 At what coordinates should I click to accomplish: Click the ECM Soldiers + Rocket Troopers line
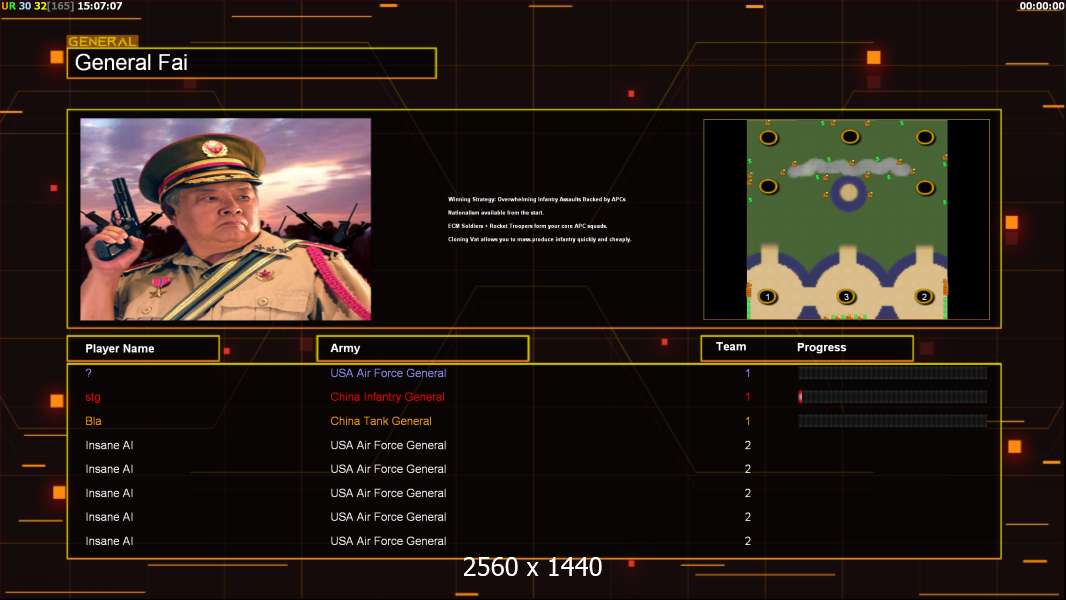[528, 226]
